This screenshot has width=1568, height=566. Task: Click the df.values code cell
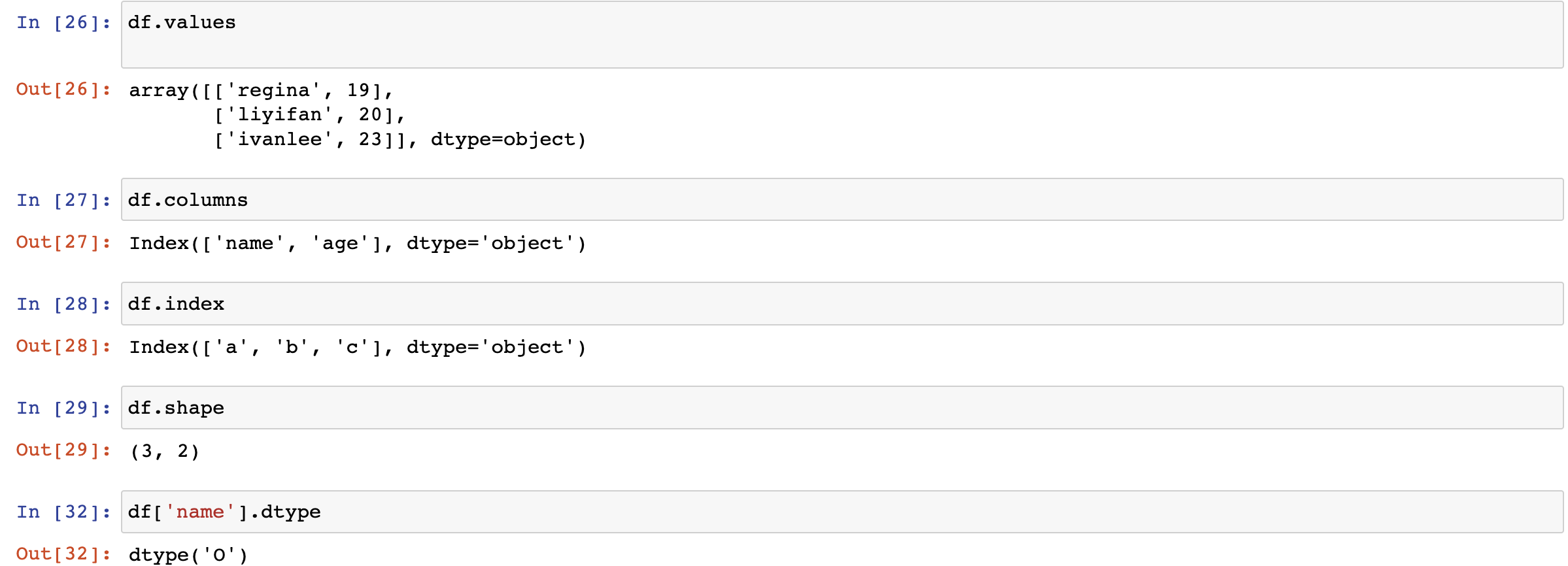(x=842, y=35)
